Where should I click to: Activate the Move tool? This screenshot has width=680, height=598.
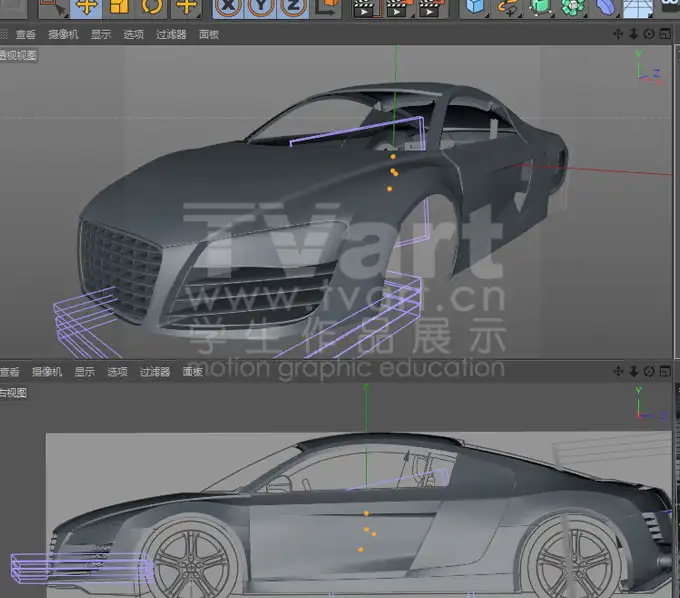tap(86, 8)
